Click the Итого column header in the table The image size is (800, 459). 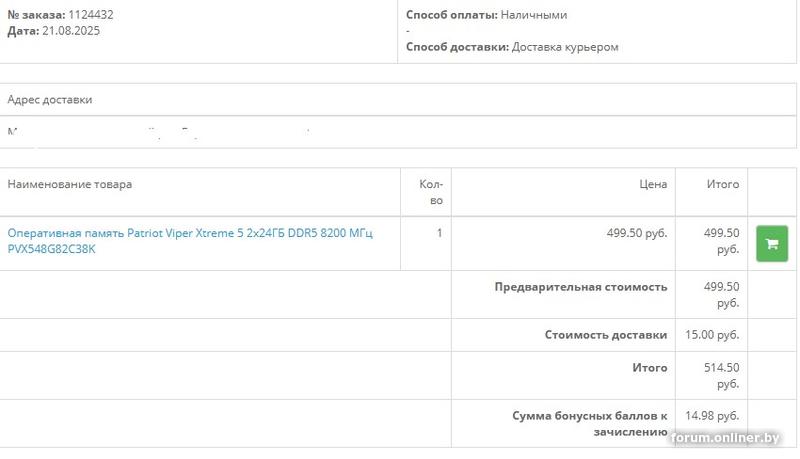723,184
